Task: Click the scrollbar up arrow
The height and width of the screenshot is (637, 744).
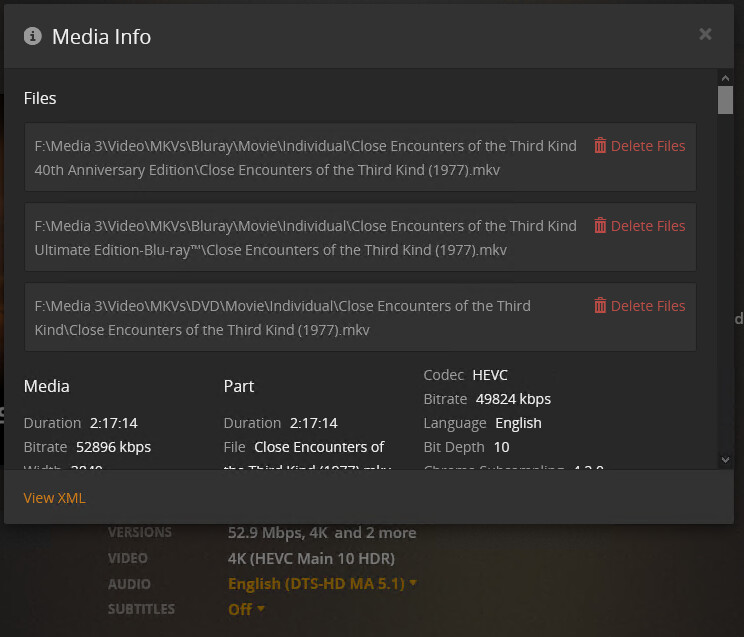Action: (725, 78)
